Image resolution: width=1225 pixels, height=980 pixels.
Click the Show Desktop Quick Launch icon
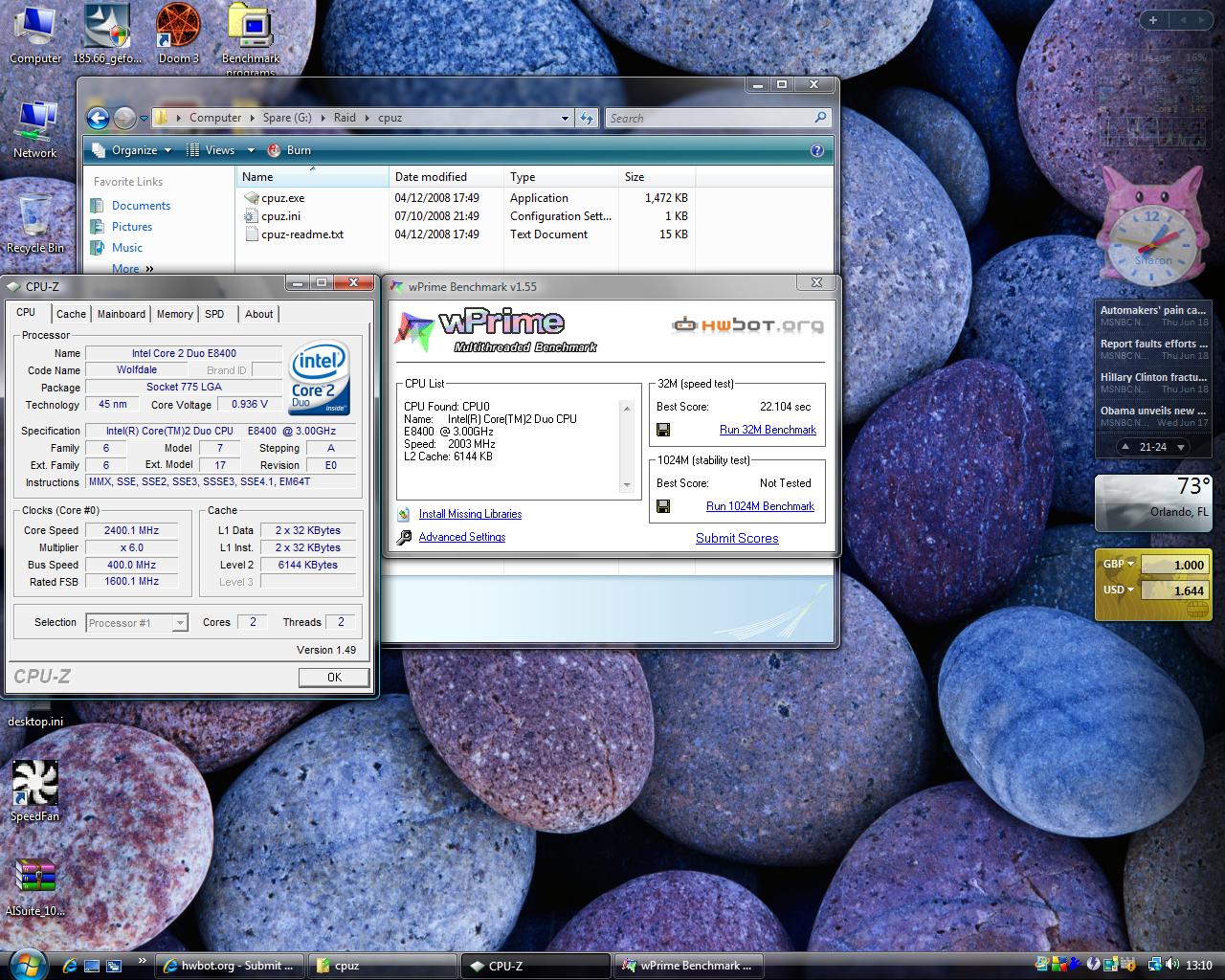[93, 966]
